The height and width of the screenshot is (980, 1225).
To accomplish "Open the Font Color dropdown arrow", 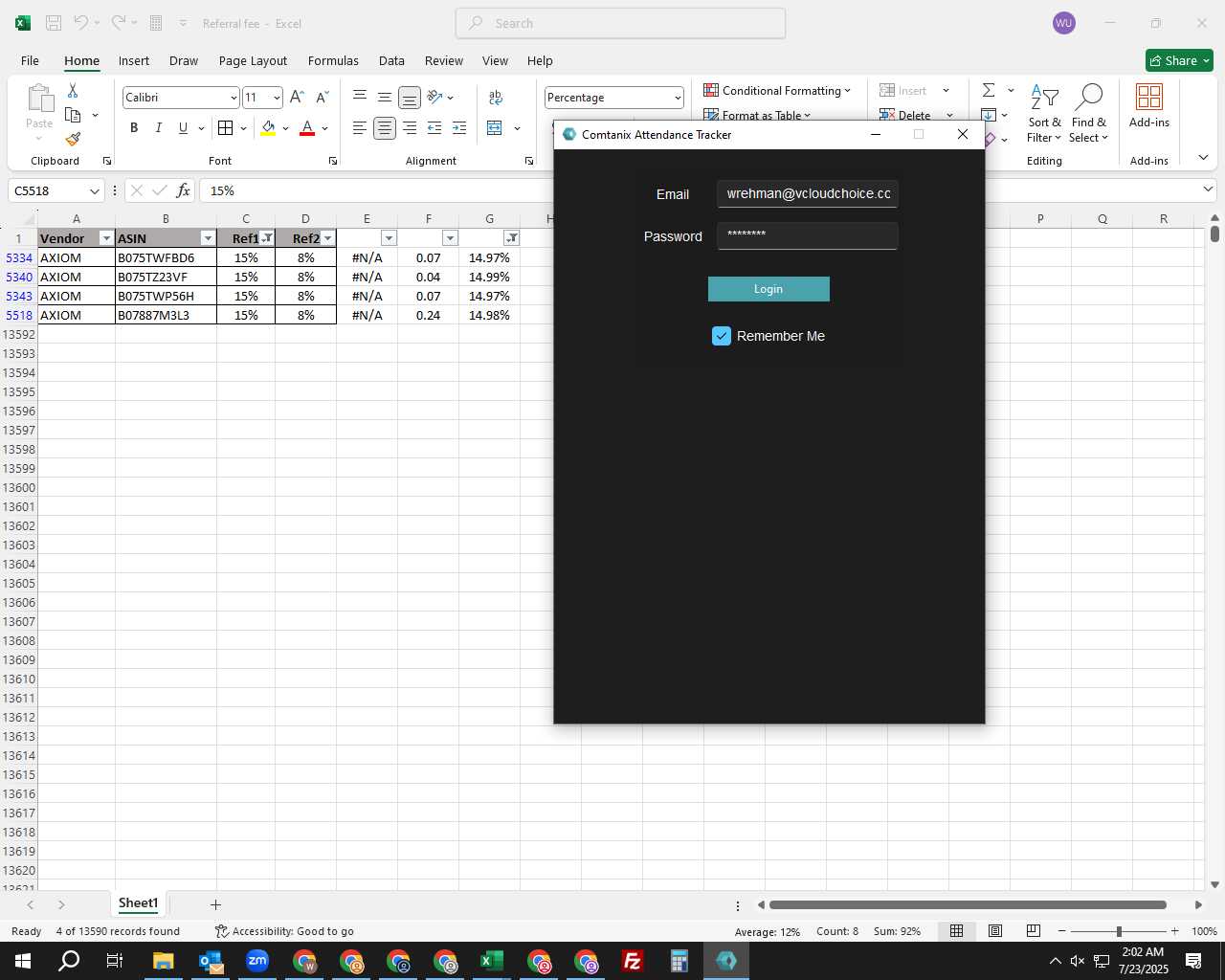I will [x=325, y=128].
